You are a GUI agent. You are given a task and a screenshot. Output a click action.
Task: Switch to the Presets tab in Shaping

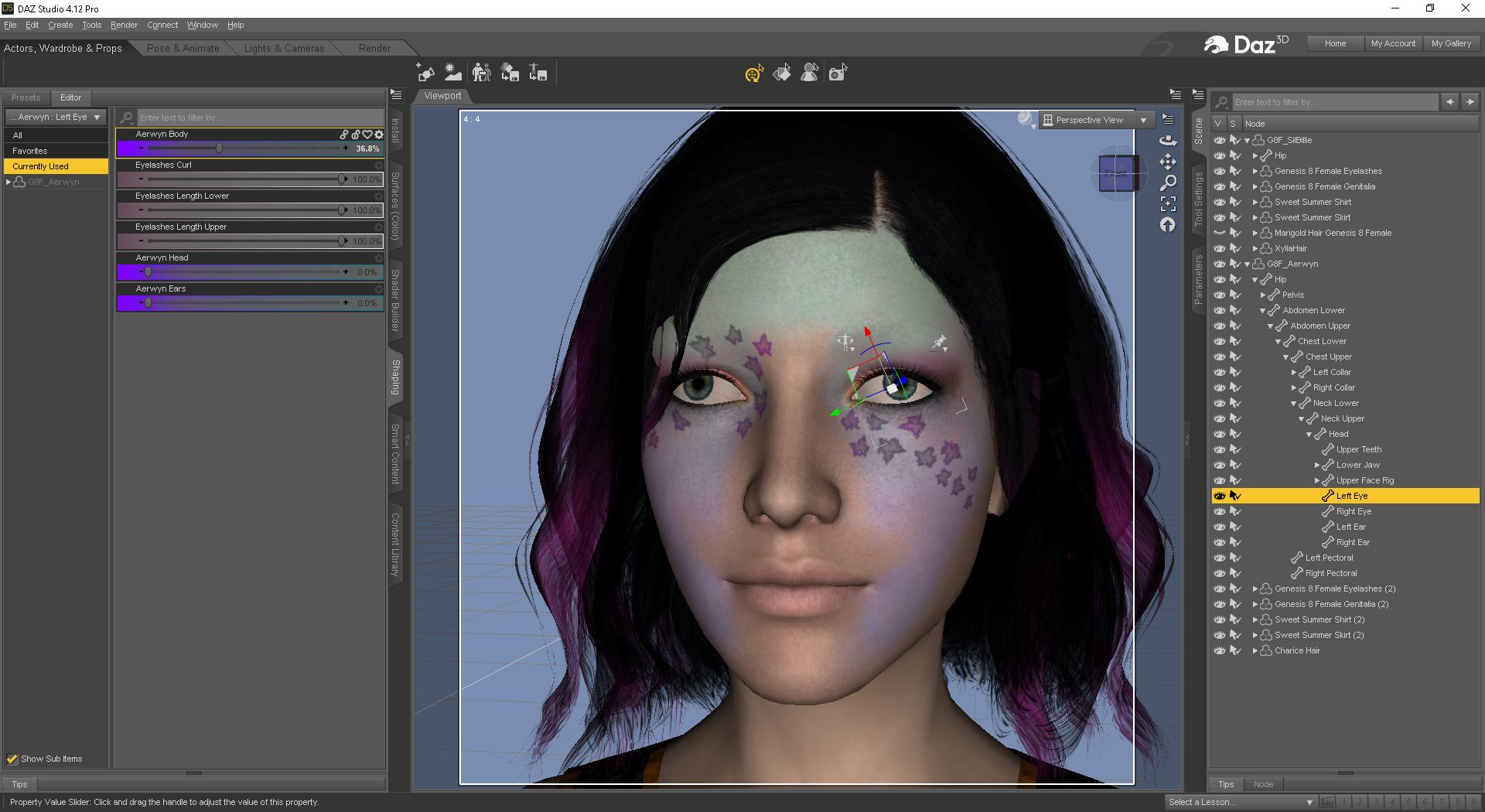click(26, 97)
